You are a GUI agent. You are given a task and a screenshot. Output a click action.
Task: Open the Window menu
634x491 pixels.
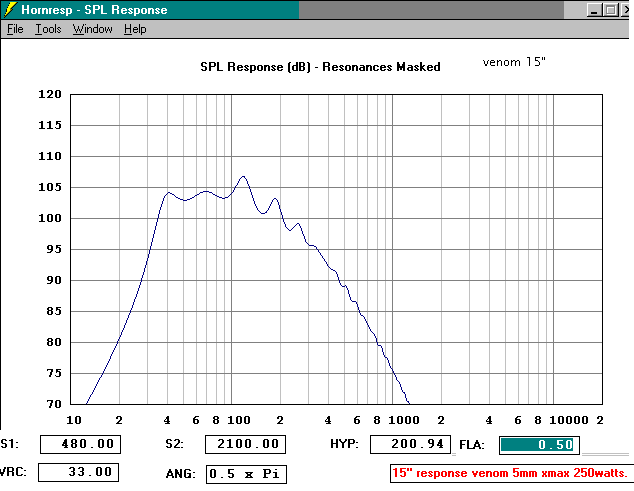click(93, 29)
